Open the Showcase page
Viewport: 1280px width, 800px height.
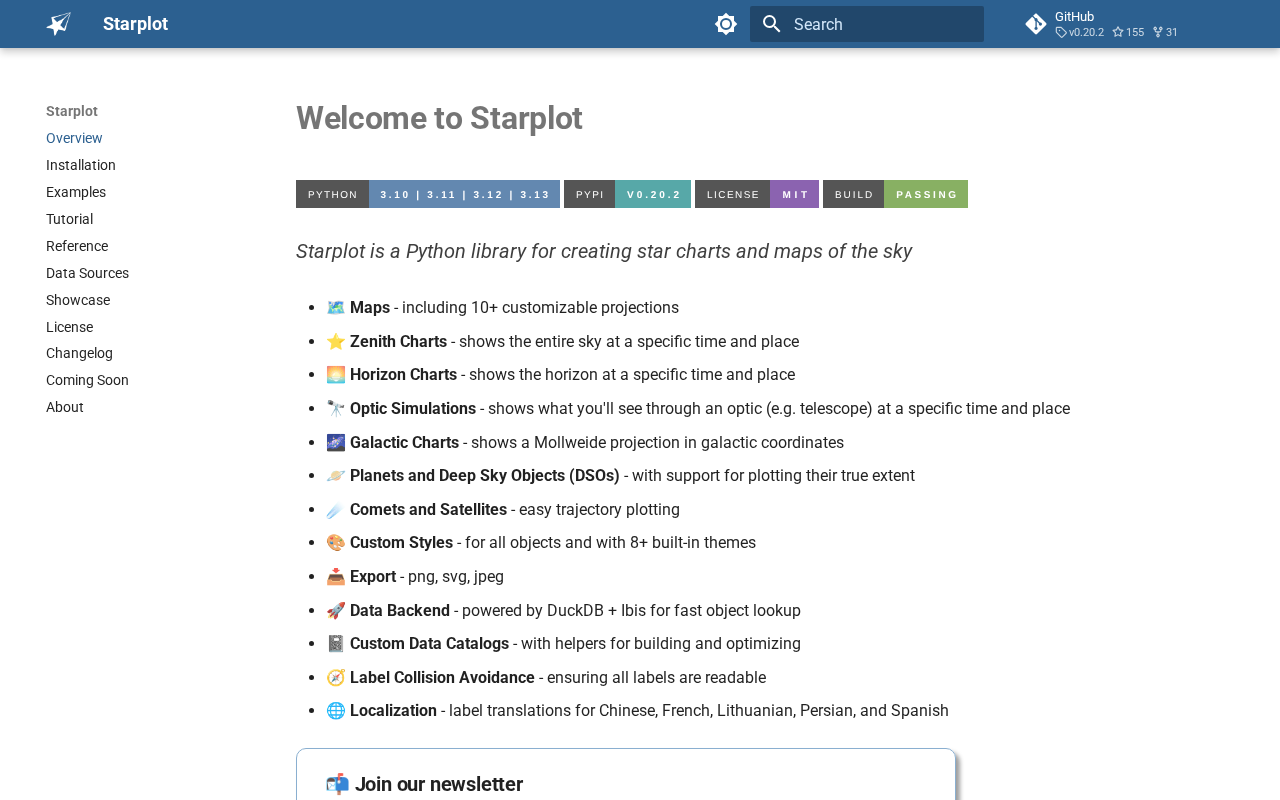78,300
